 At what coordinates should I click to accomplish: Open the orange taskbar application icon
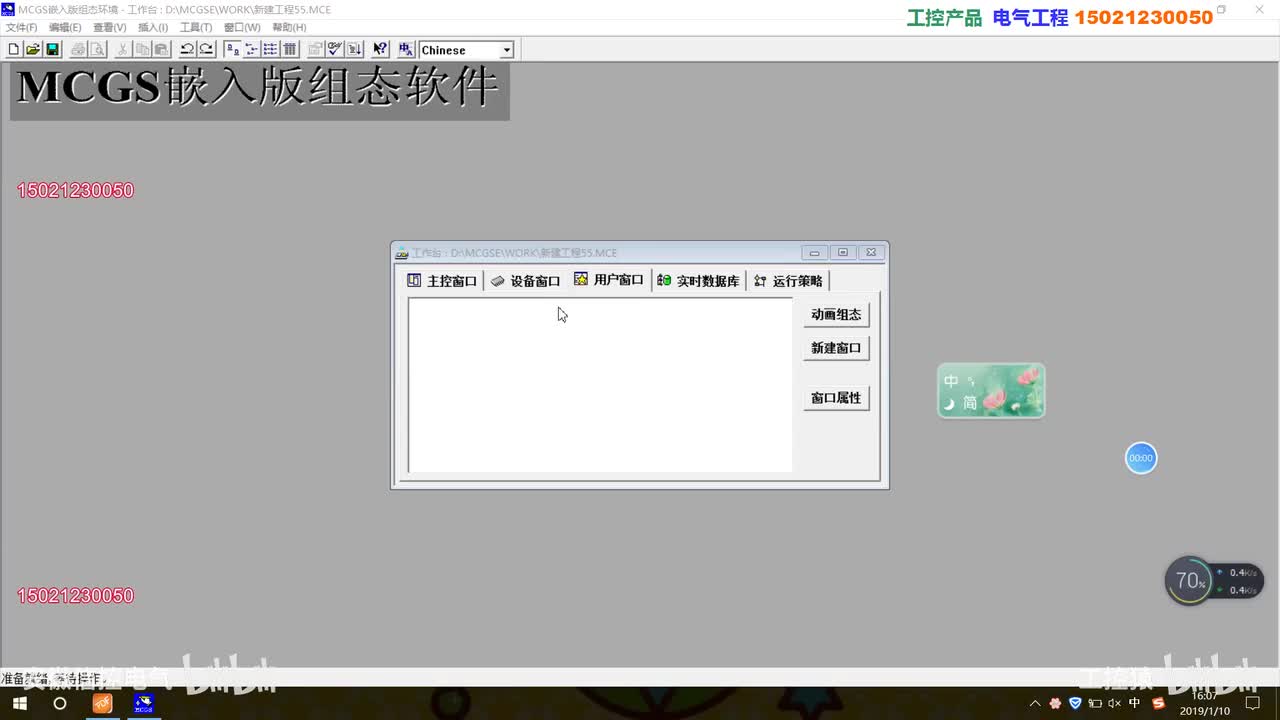[x=102, y=704]
